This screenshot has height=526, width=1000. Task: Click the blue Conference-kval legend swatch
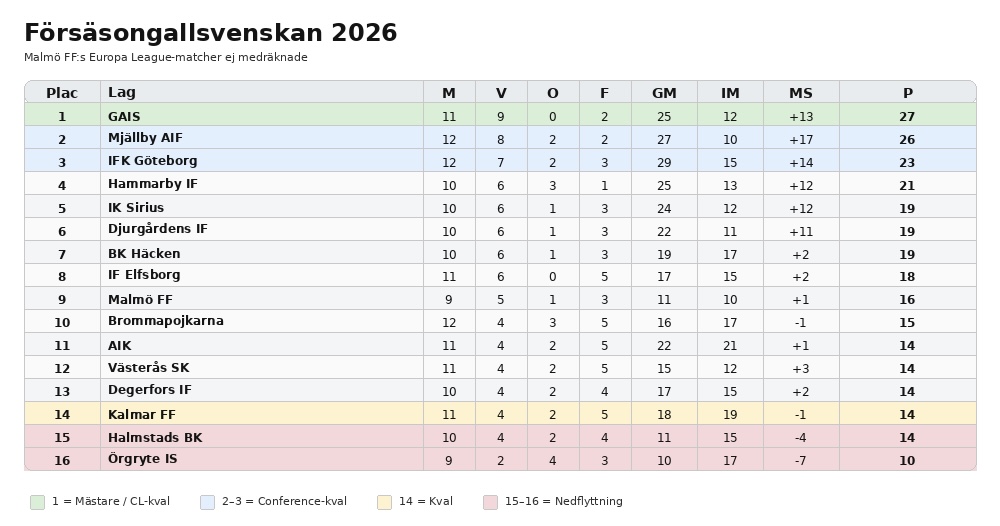click(x=207, y=502)
